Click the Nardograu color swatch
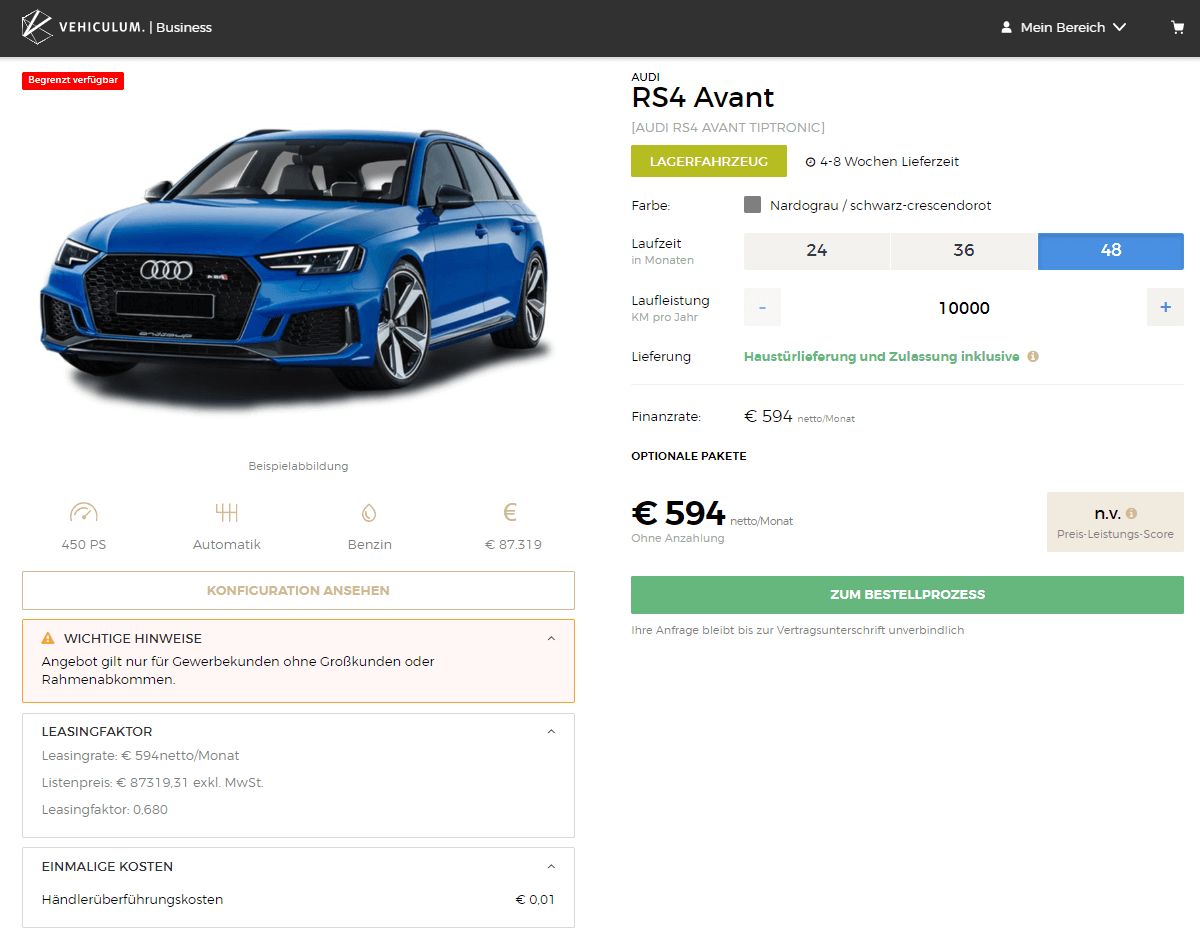 click(x=753, y=205)
